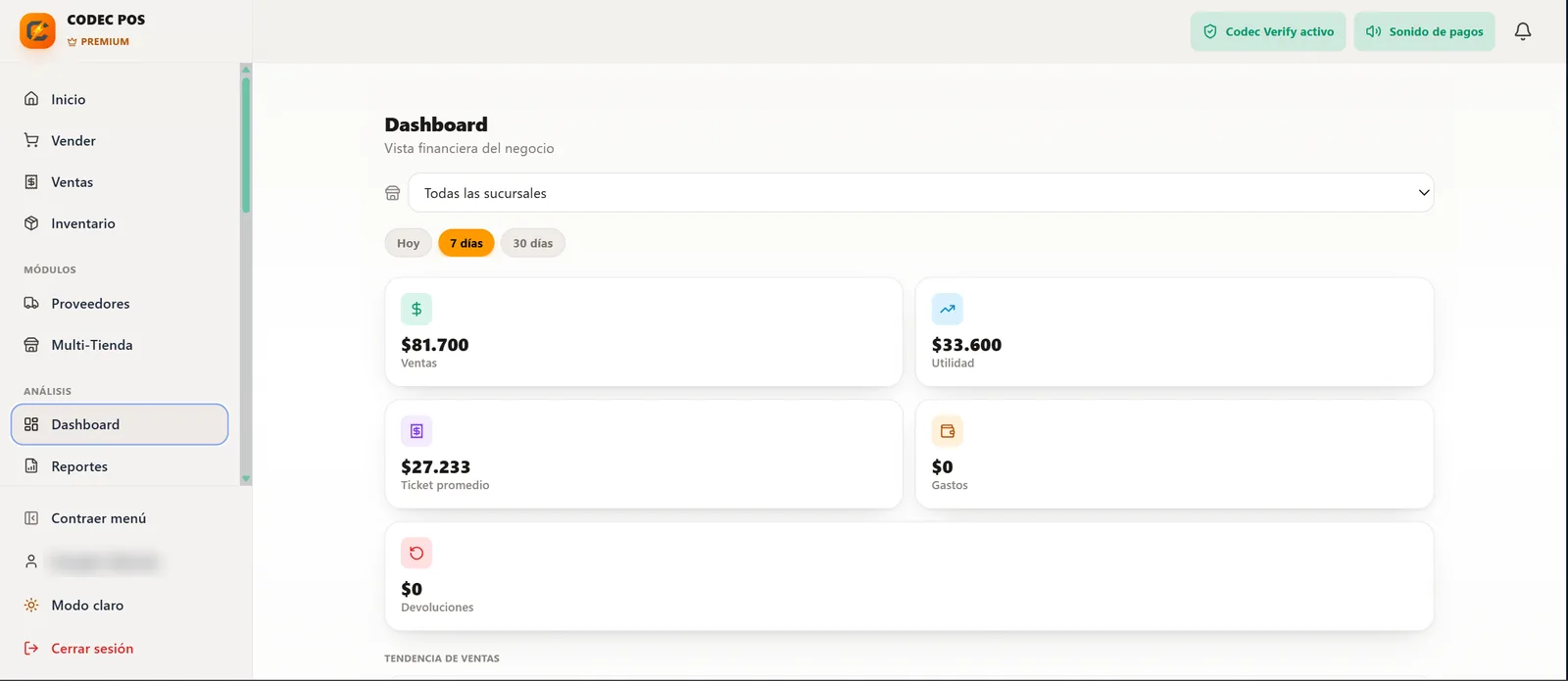Click the sidebar scrollbar down arrow
This screenshot has width=1568, height=681.
click(246, 479)
